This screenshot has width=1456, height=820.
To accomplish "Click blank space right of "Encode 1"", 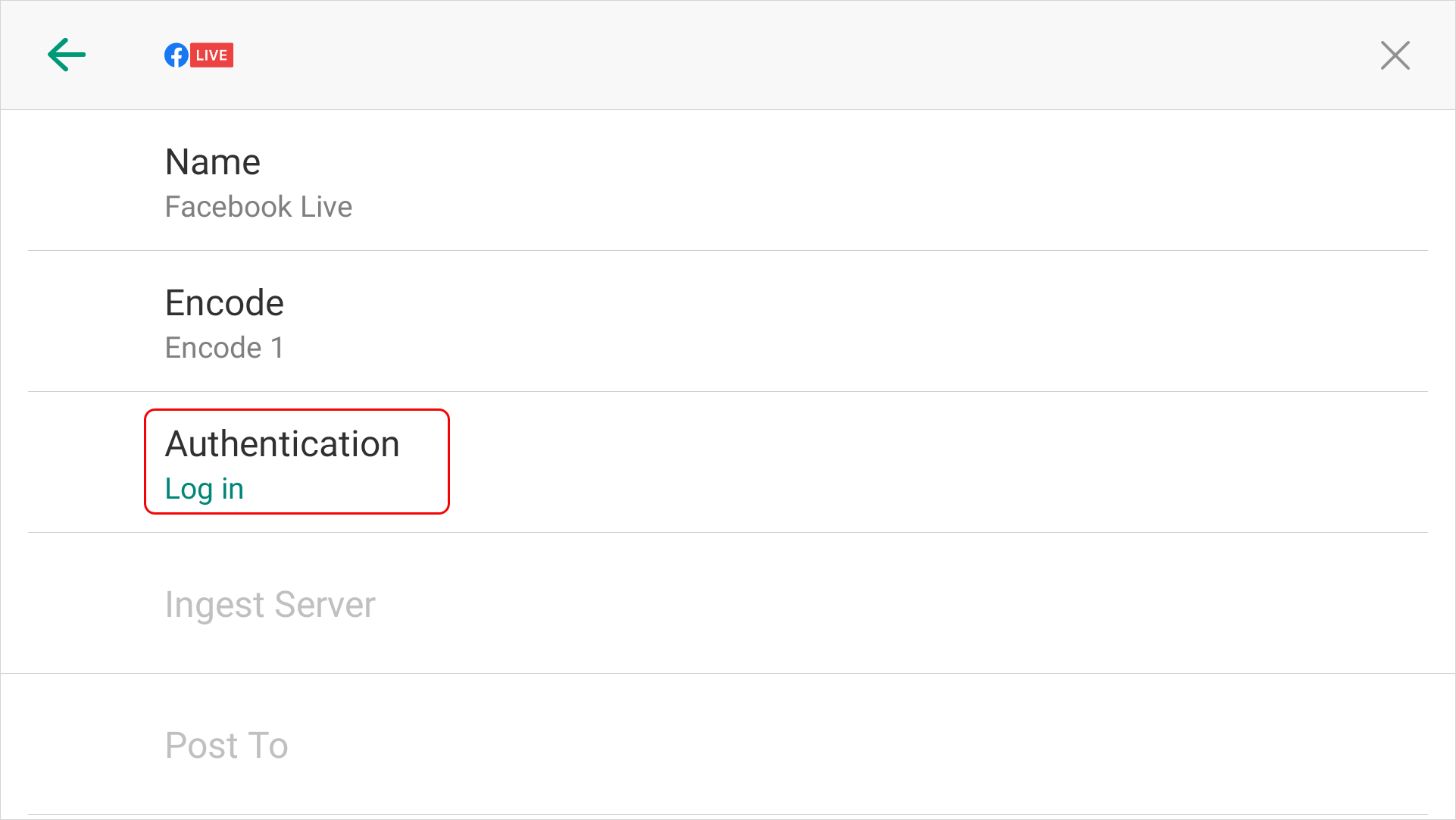I will 833,348.
